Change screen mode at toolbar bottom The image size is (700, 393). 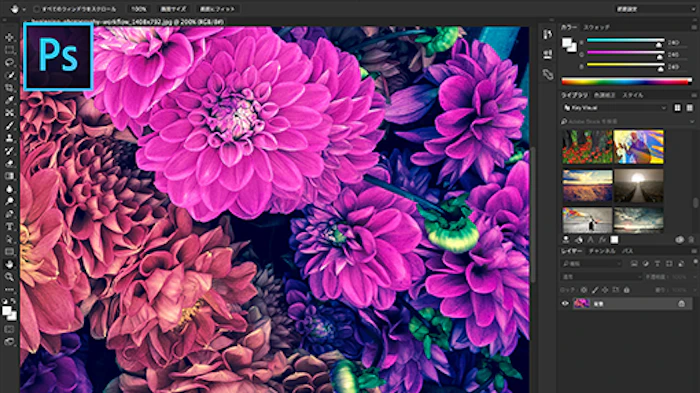tap(9, 342)
